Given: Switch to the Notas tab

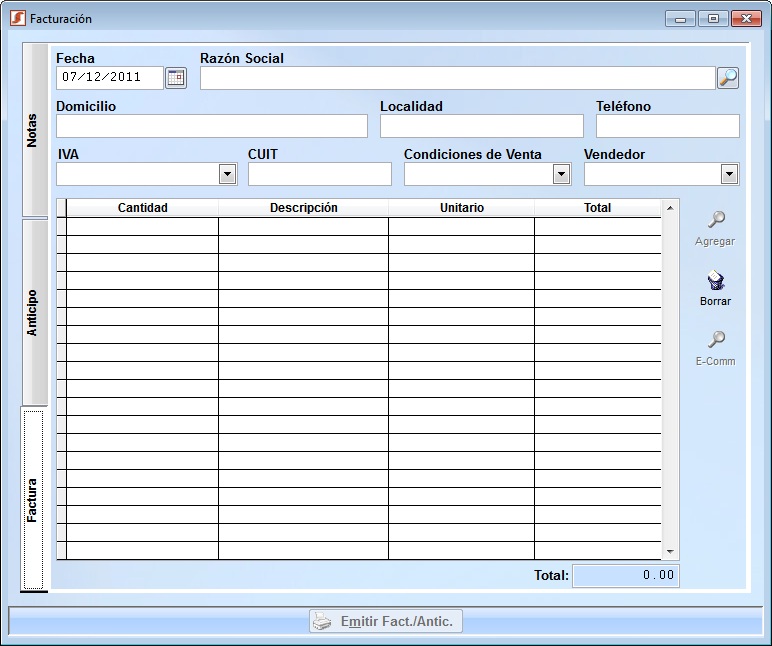Looking at the screenshot, I should 34,130.
